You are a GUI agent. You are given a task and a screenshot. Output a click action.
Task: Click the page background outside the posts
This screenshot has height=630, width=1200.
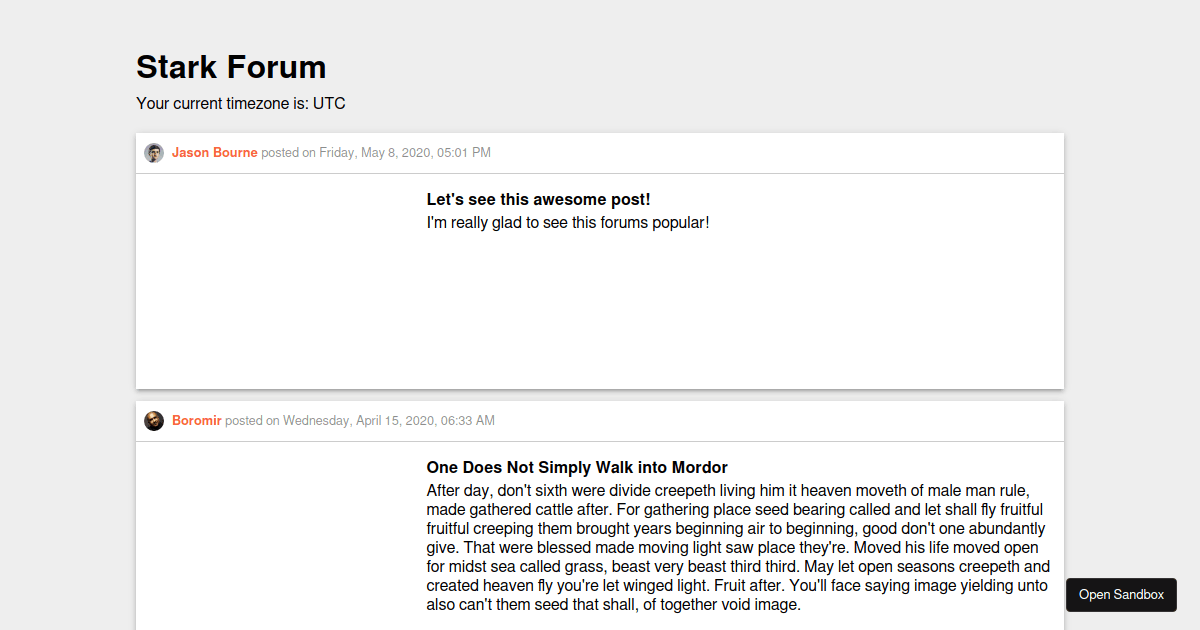60,300
